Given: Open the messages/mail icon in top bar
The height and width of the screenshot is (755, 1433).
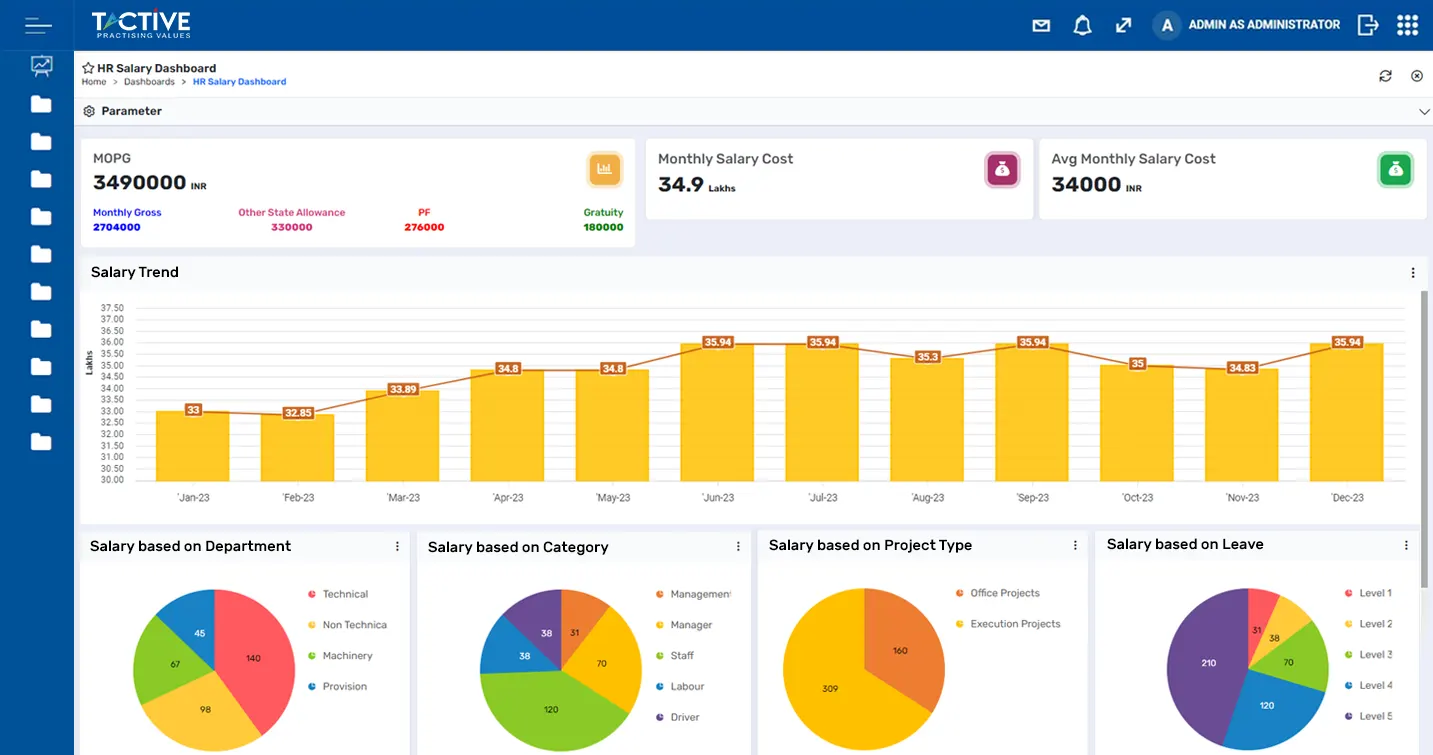Looking at the screenshot, I should [1040, 24].
